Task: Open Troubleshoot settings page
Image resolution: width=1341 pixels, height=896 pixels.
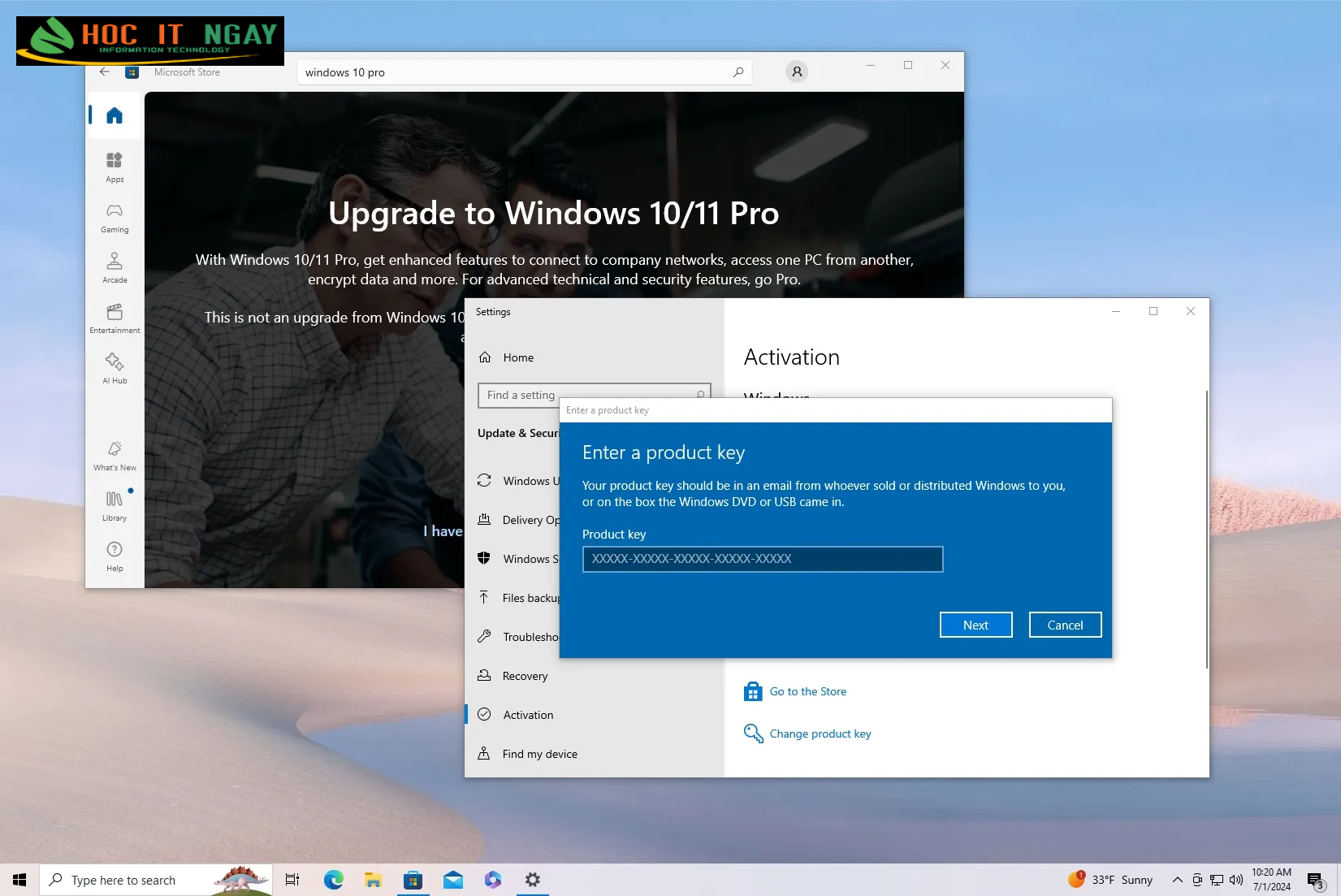Action: (x=520, y=637)
